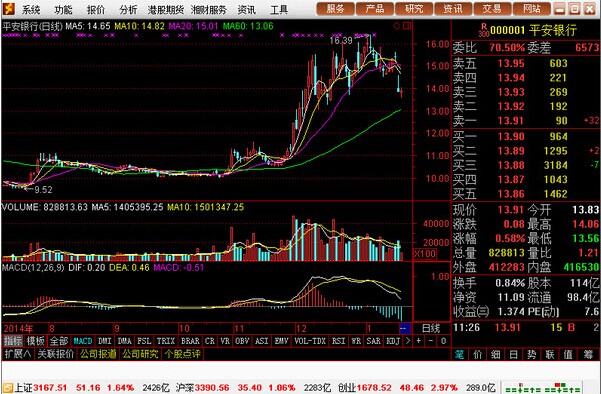Open the 个股点评 tab
This screenshot has width=601, height=394.
pos(182,354)
